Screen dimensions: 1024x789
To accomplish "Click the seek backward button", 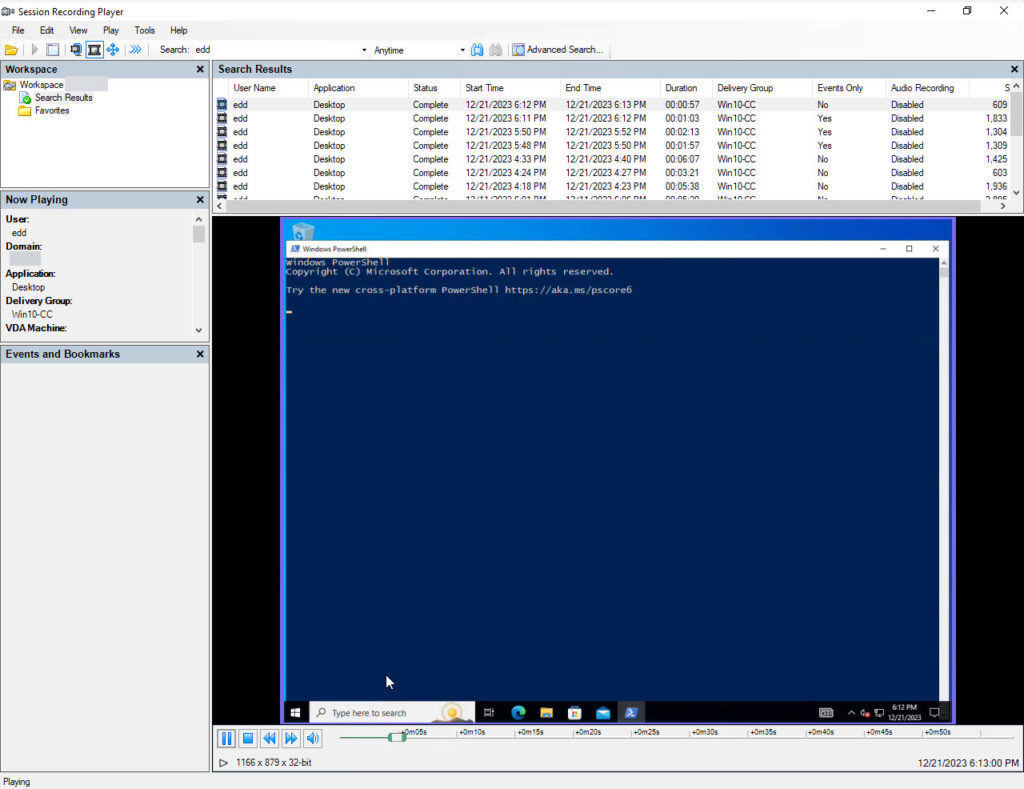I will coord(269,738).
